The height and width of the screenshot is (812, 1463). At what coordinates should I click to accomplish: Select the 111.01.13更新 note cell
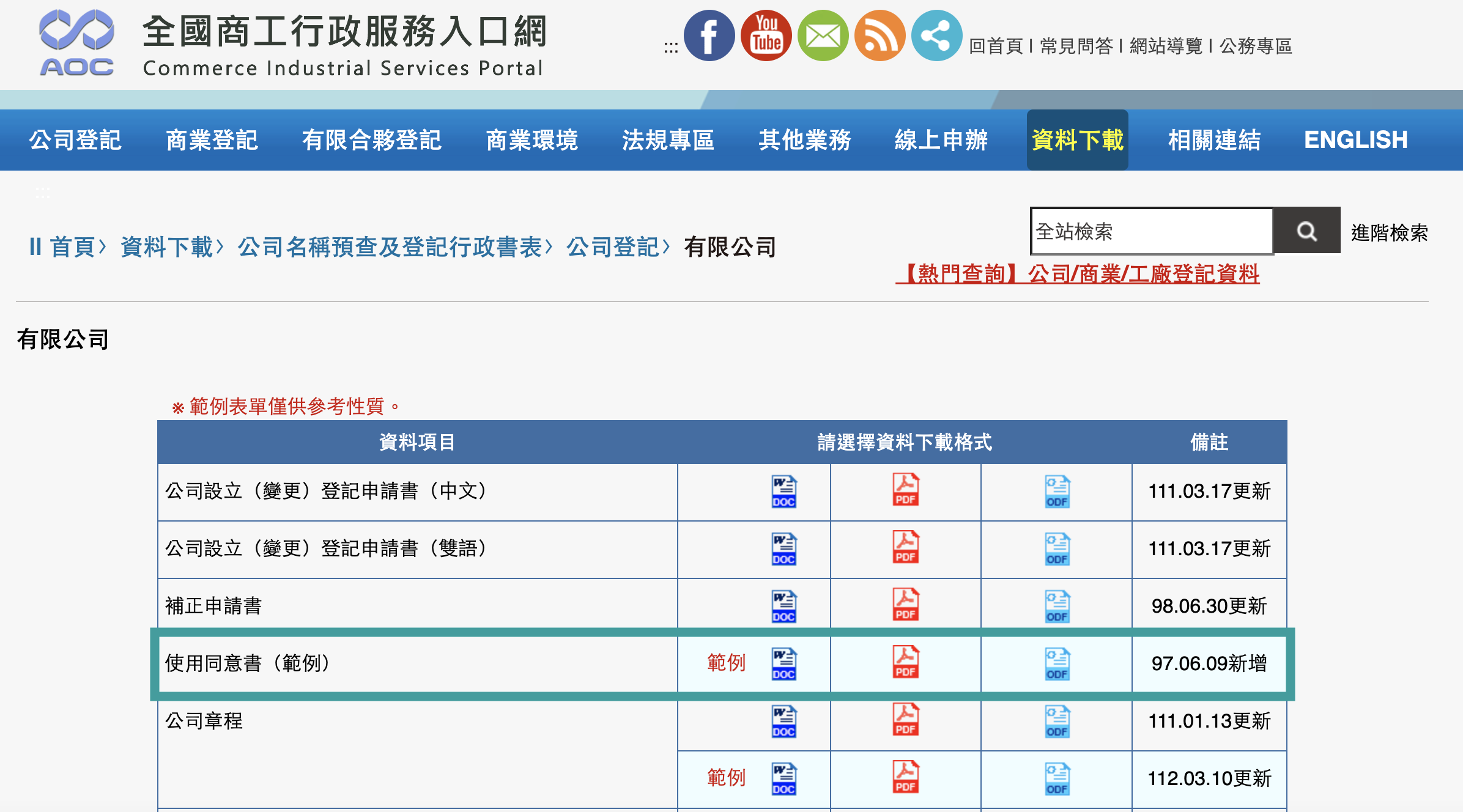coord(1209,722)
